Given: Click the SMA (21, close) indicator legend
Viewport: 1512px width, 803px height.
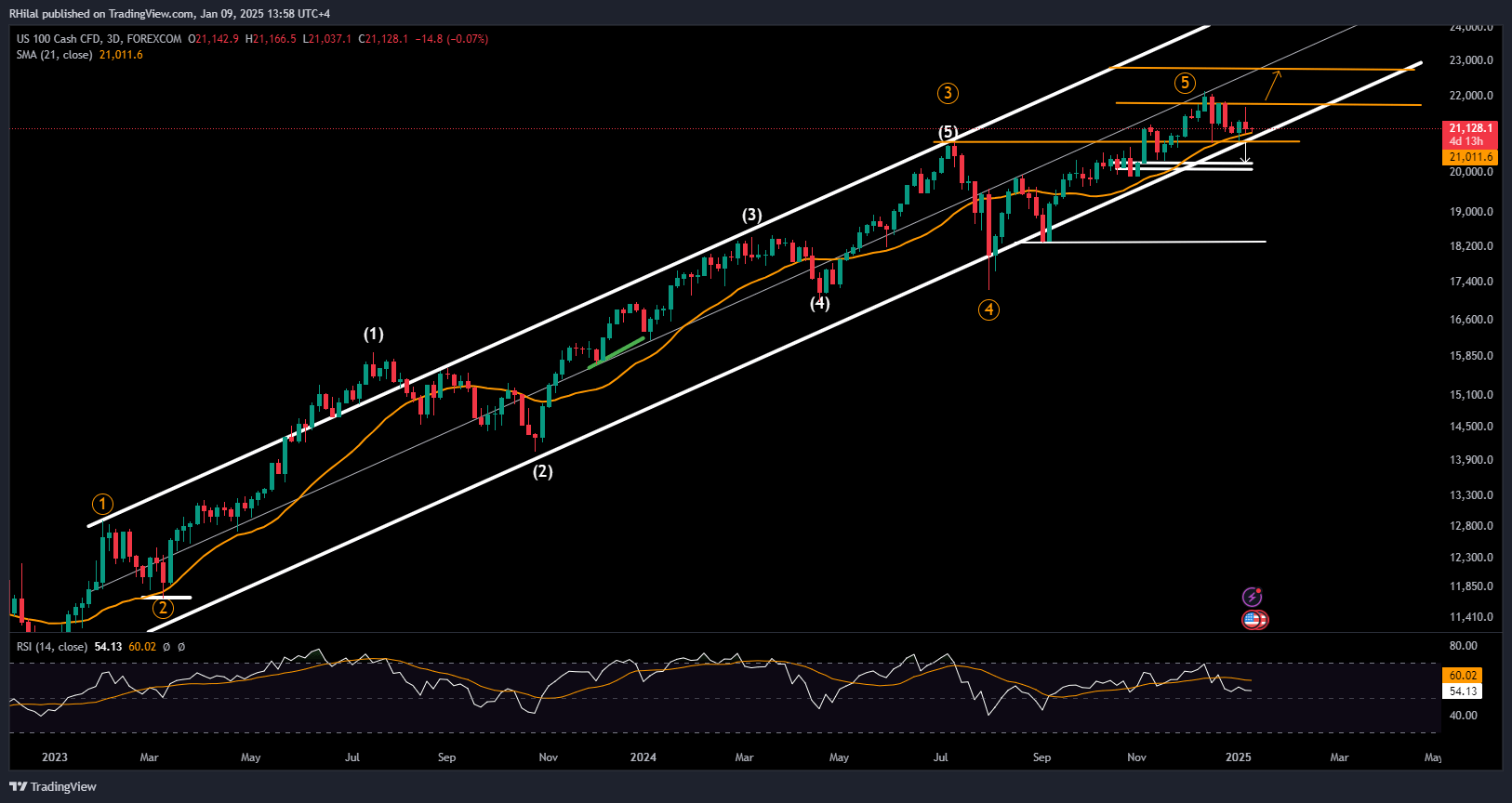Looking at the screenshot, I should coord(54,55).
